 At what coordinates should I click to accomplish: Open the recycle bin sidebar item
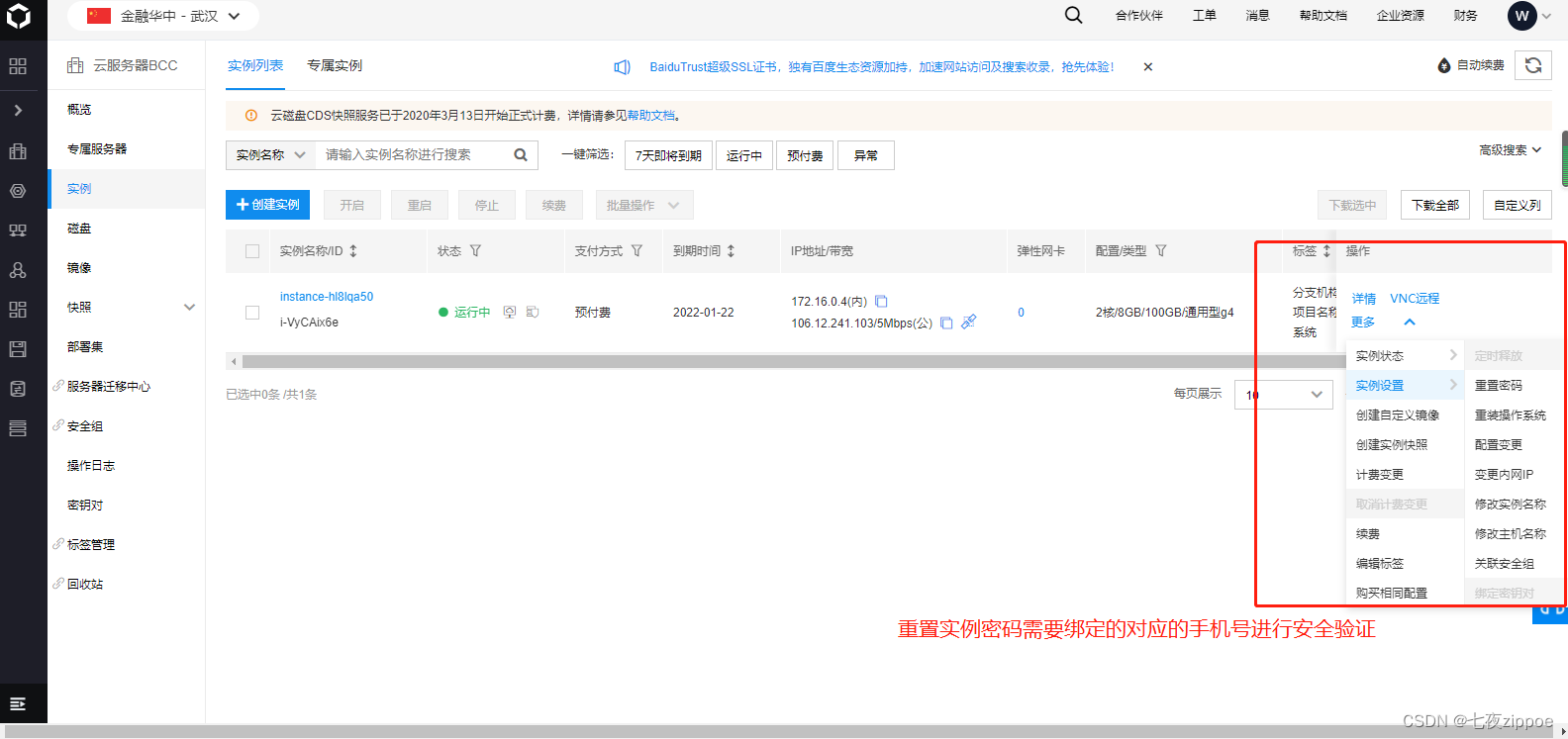(x=85, y=585)
